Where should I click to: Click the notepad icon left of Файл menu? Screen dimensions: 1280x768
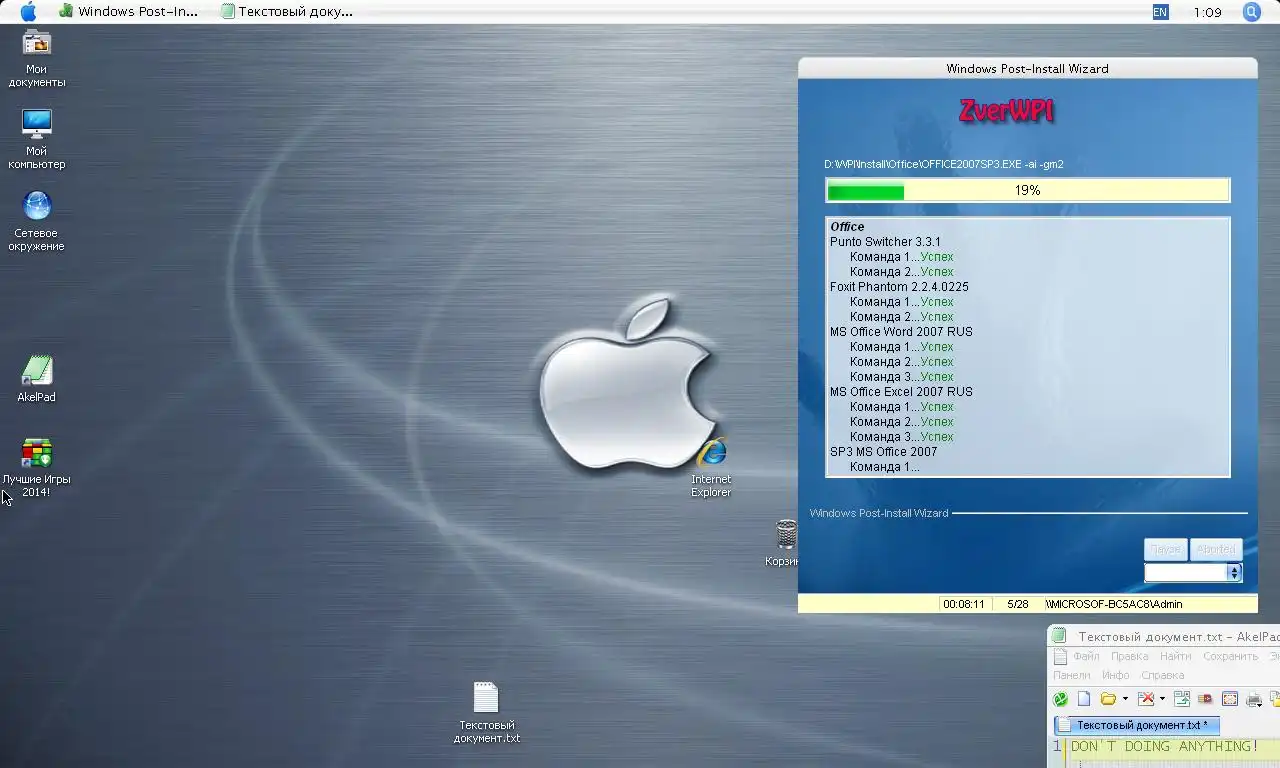point(1060,656)
